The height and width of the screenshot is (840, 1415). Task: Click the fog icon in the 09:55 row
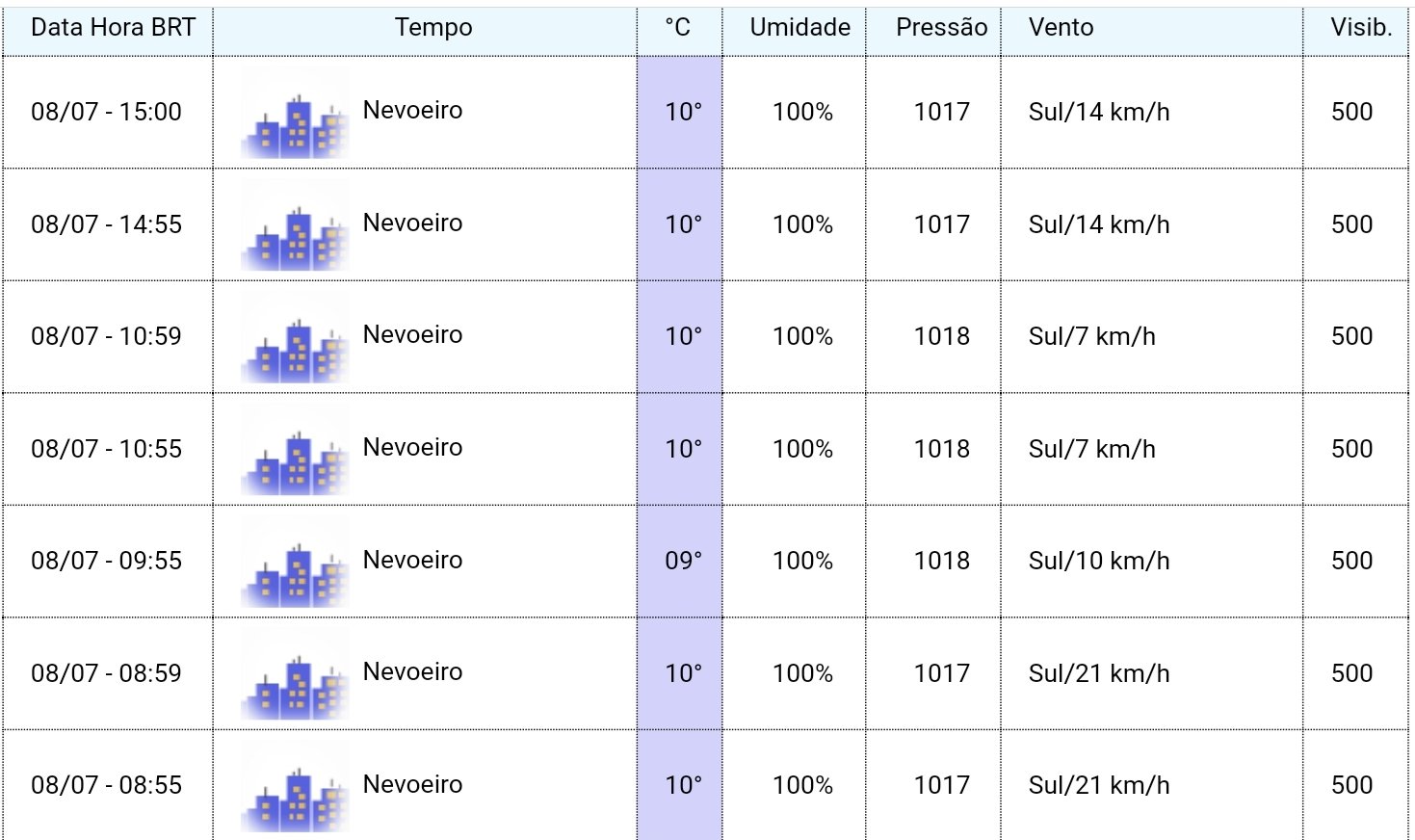click(295, 563)
